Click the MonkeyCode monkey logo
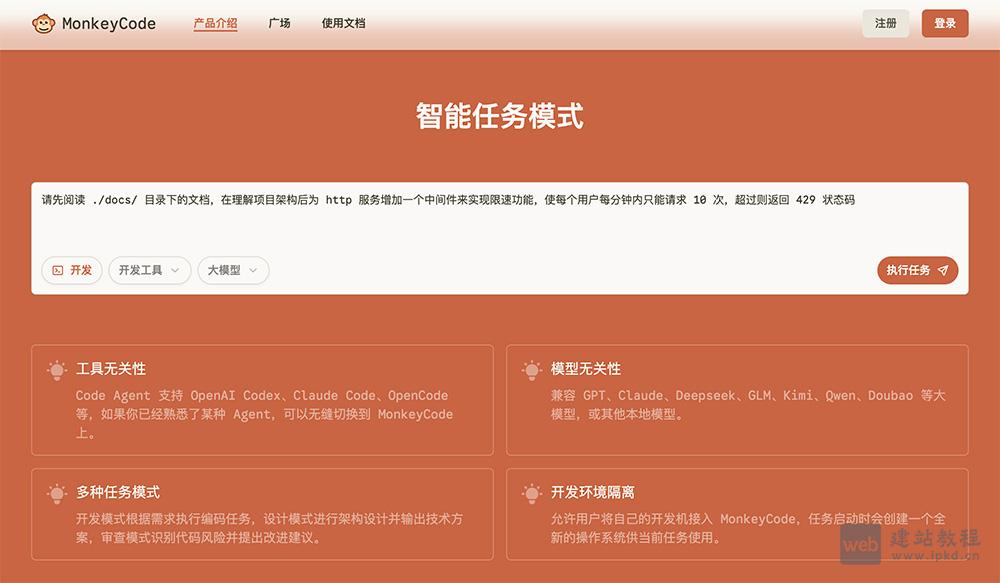Viewport: 1000px width, 583px height. tap(42, 22)
